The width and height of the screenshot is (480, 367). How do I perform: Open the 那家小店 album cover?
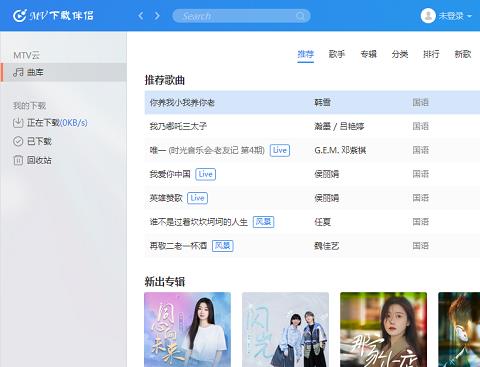coord(383,330)
